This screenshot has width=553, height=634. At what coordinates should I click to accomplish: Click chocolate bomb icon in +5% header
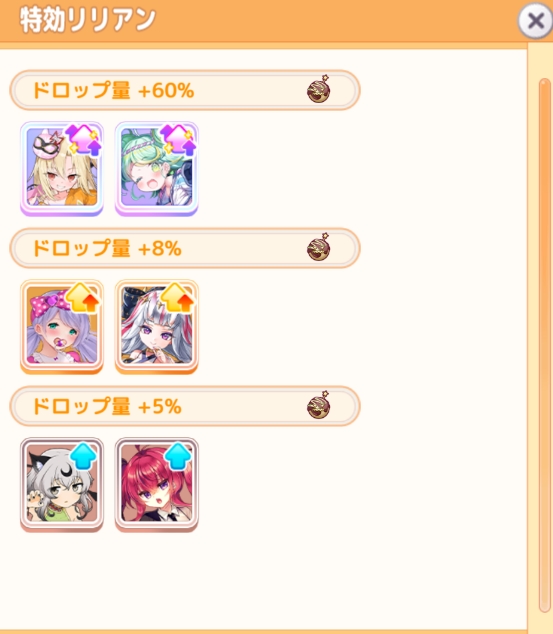click(319, 405)
